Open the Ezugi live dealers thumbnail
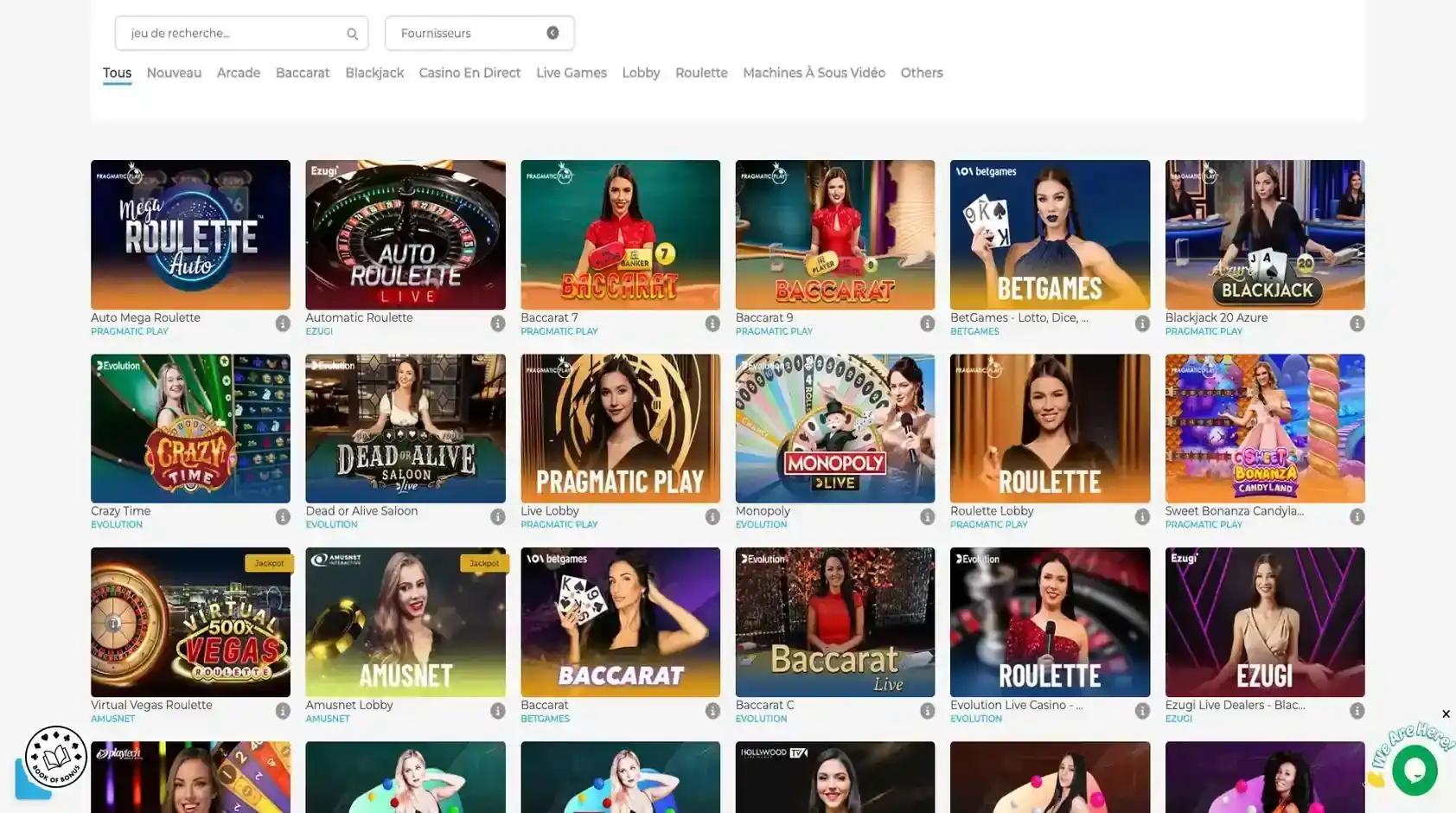1456x813 pixels. (x=1265, y=622)
